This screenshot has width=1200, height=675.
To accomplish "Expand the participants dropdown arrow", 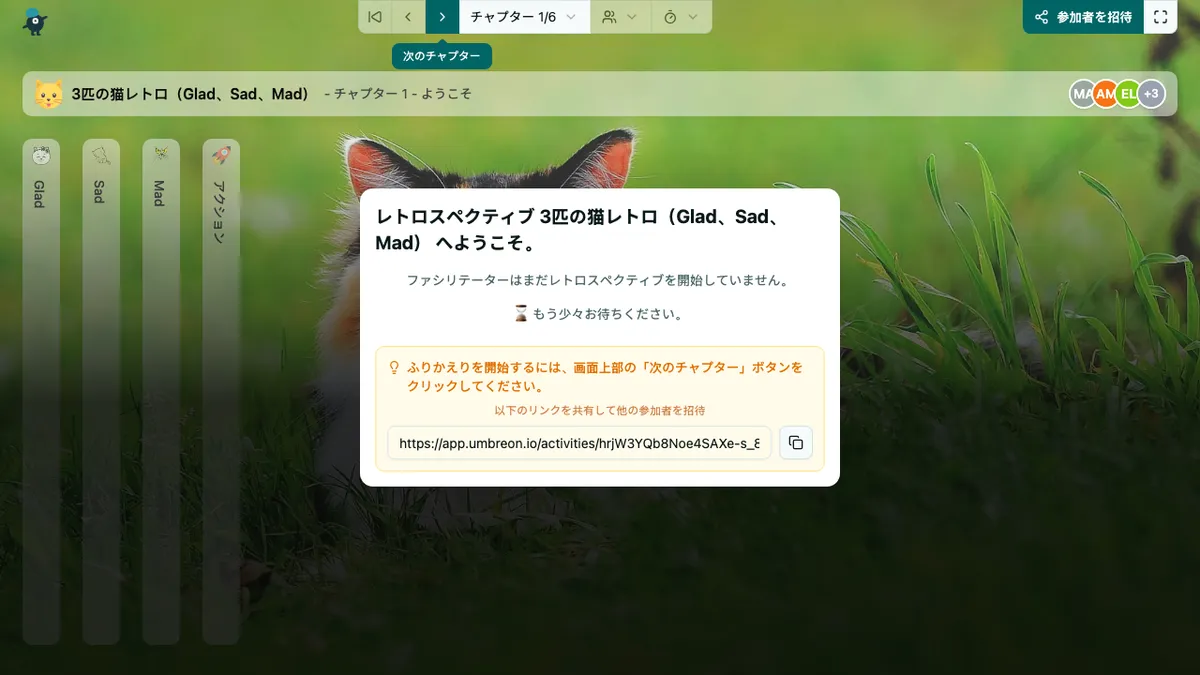I will pyautogui.click(x=634, y=16).
